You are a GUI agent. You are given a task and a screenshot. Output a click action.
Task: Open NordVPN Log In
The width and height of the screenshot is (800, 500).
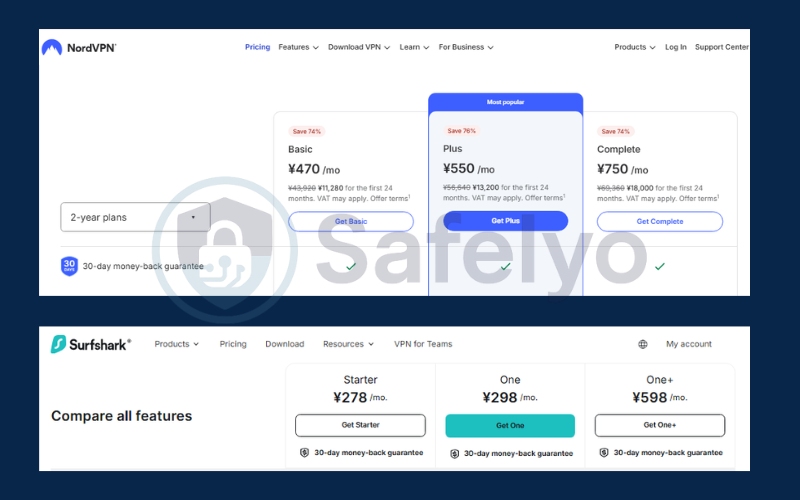(676, 47)
